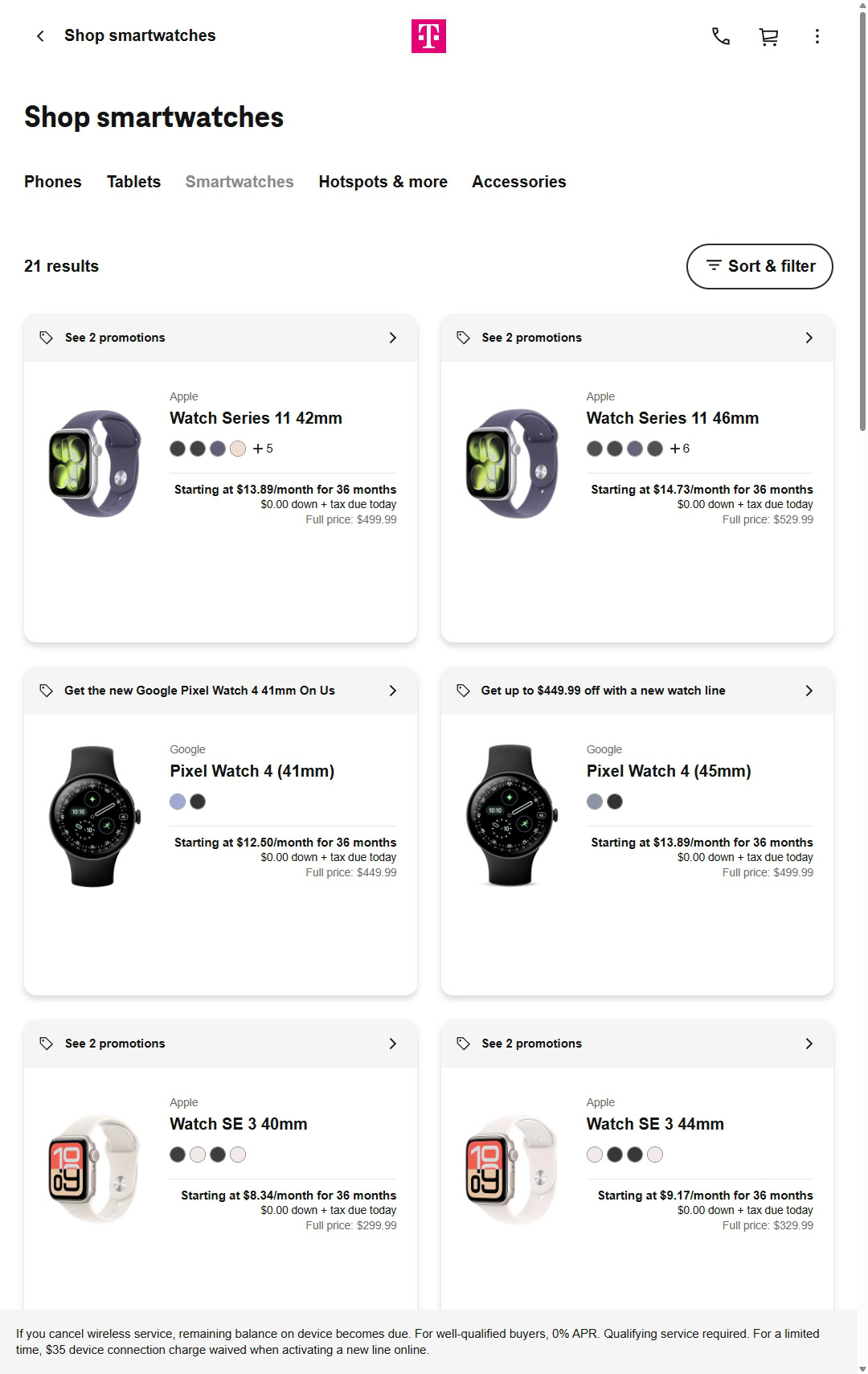Click the filter icon inside Sort & filter
Screen dimensions: 868x1374
(714, 265)
